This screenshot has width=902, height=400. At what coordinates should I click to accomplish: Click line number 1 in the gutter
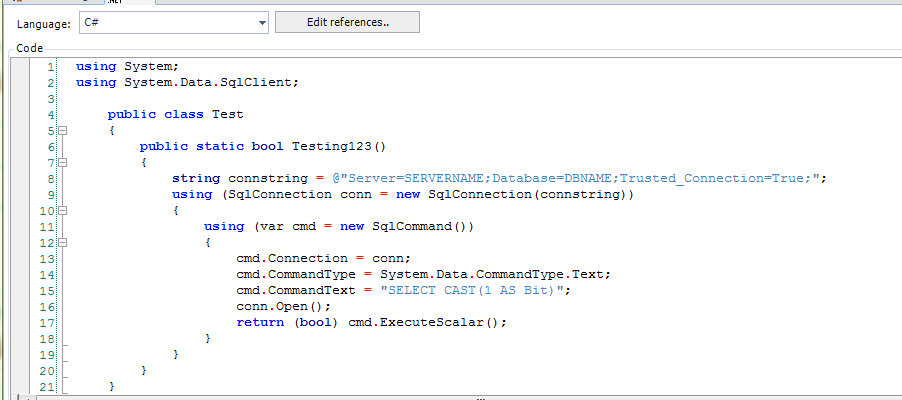coord(49,66)
